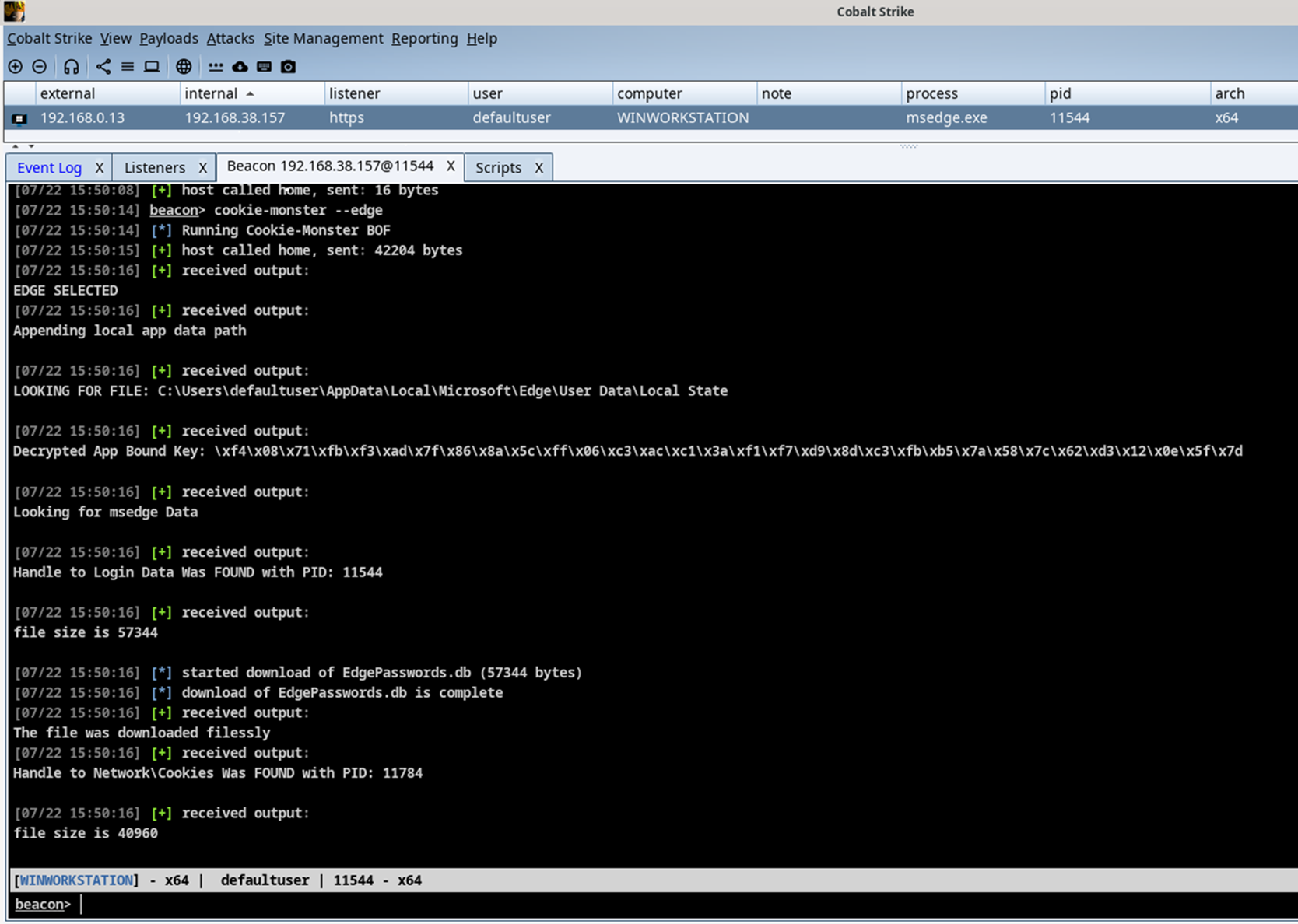
Task: Click 'started download of EdgePasswords.db' log line
Action: [x=298, y=673]
